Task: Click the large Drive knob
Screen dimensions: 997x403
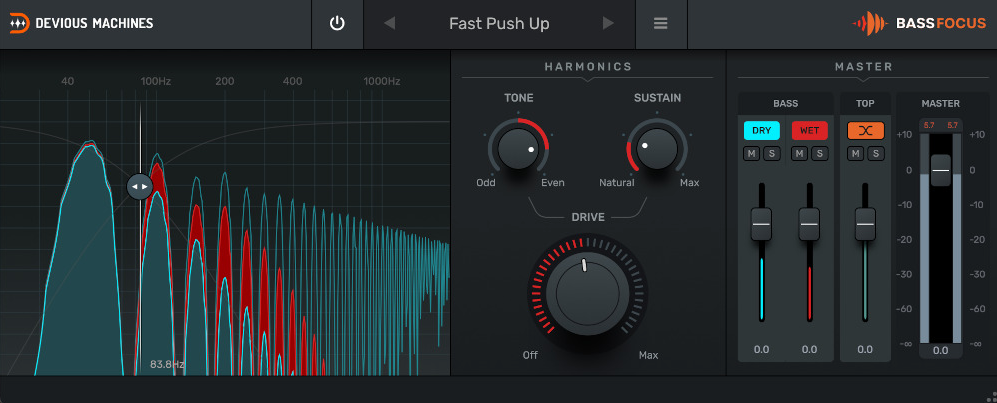Action: click(x=588, y=293)
